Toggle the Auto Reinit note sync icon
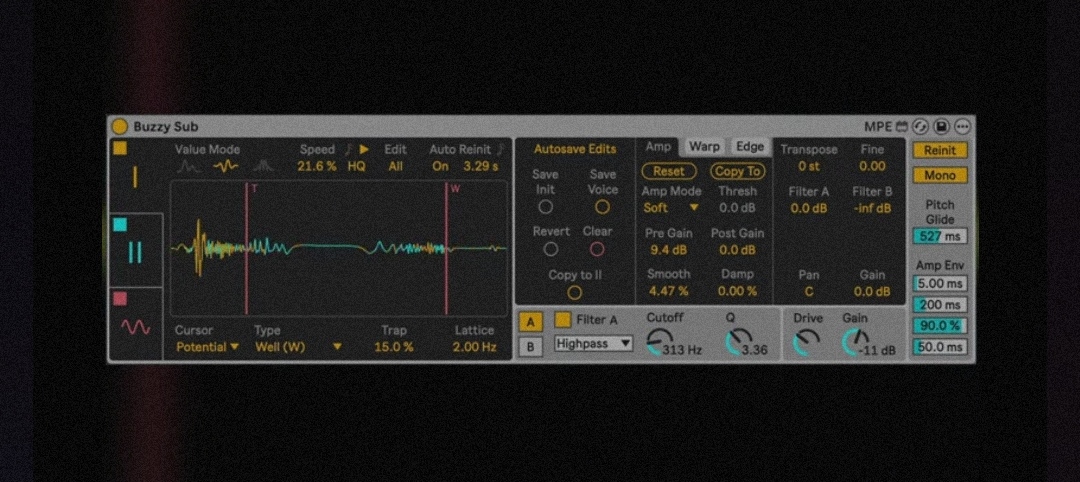The width and height of the screenshot is (1080, 482). [501, 149]
